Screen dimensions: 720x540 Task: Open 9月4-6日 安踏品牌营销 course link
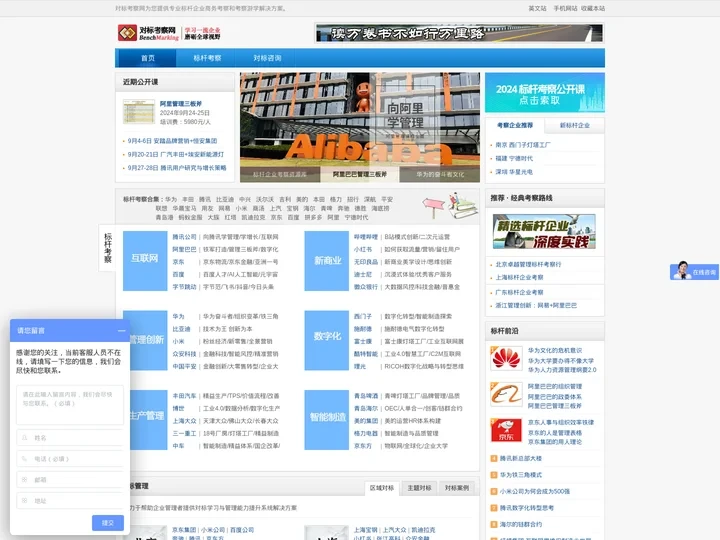[x=172, y=141]
